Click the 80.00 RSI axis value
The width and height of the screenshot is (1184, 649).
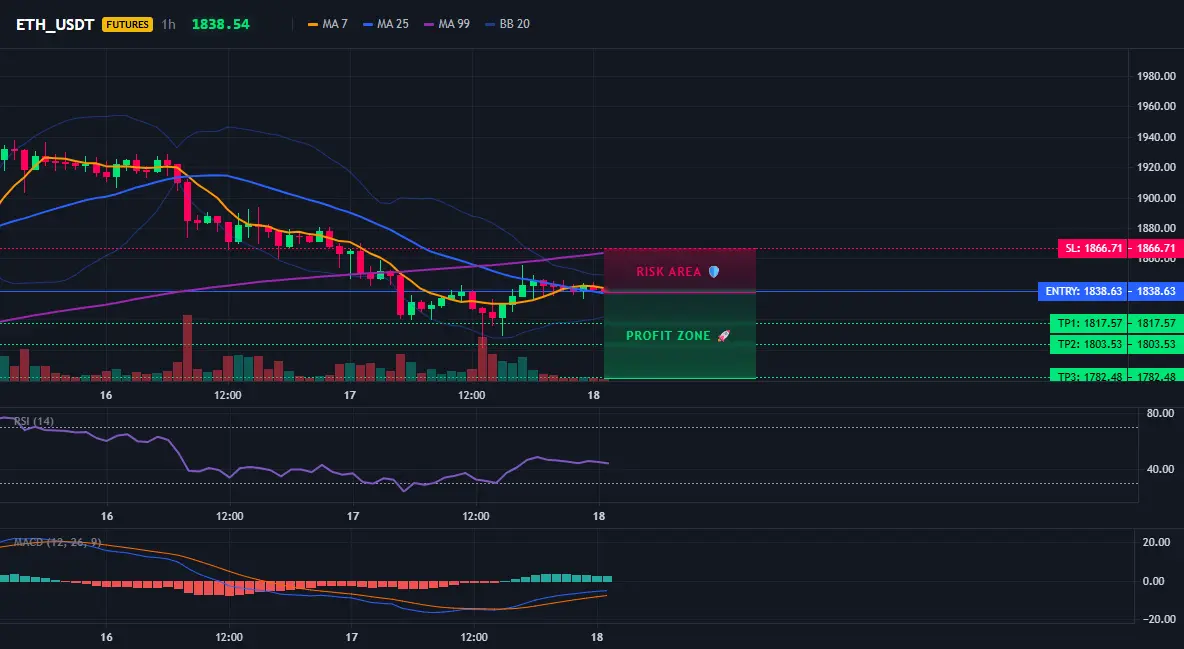[x=1160, y=413]
